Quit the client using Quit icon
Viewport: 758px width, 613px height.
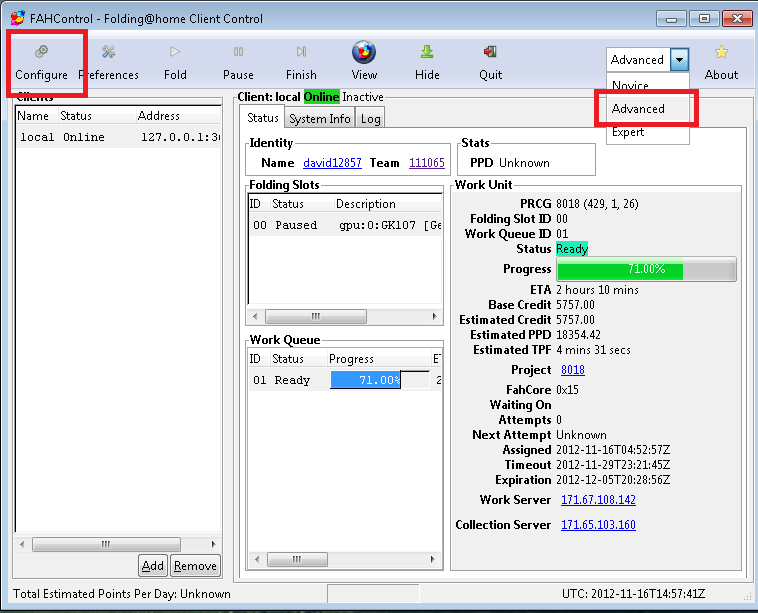490,61
